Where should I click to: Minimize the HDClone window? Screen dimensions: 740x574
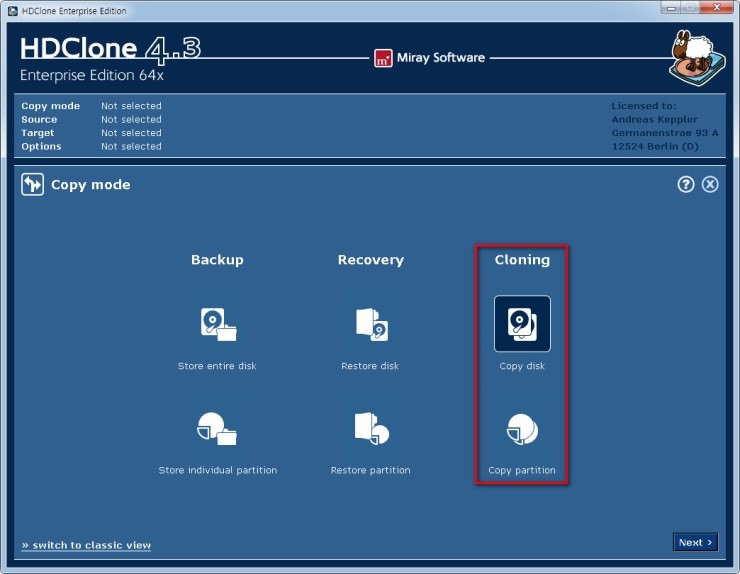tap(671, 8)
